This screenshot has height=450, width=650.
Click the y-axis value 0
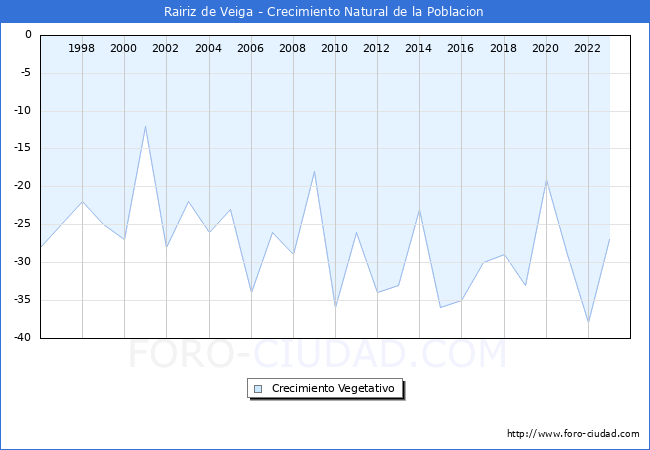[28, 34]
